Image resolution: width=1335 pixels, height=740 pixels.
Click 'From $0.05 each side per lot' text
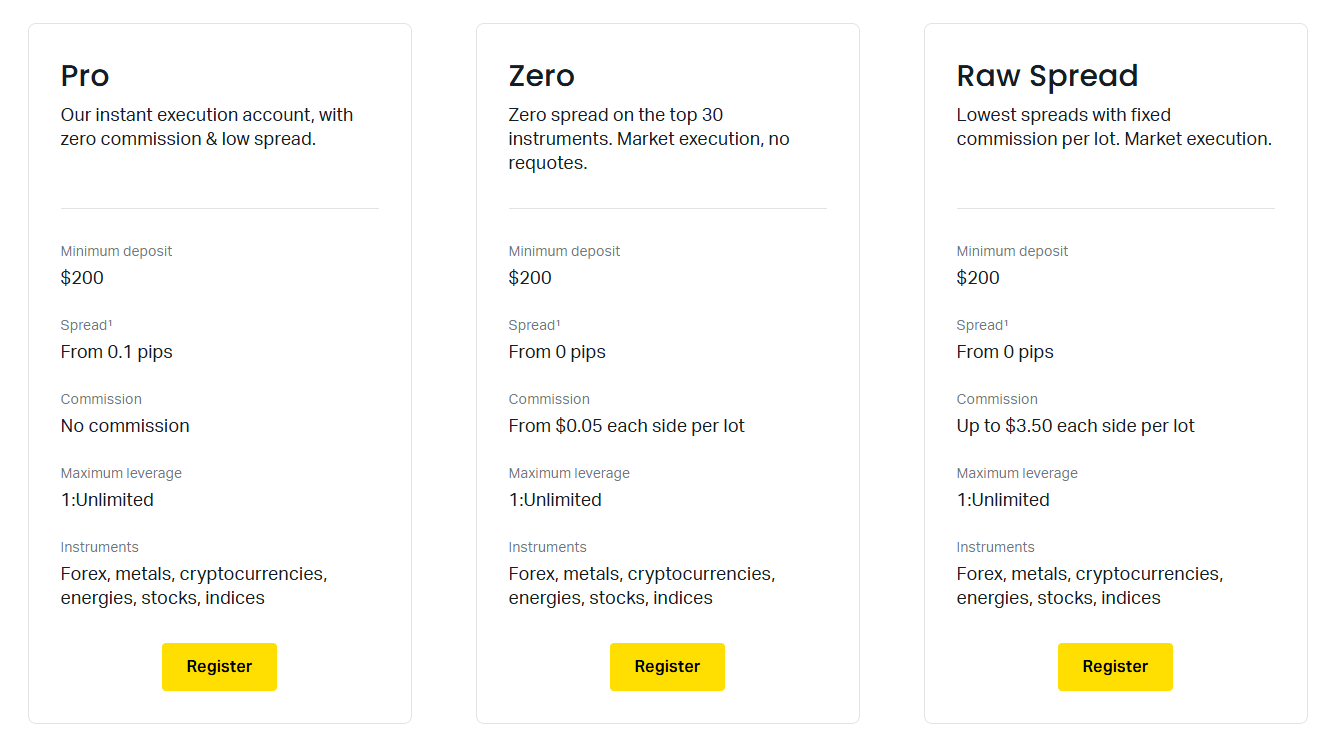pos(627,426)
